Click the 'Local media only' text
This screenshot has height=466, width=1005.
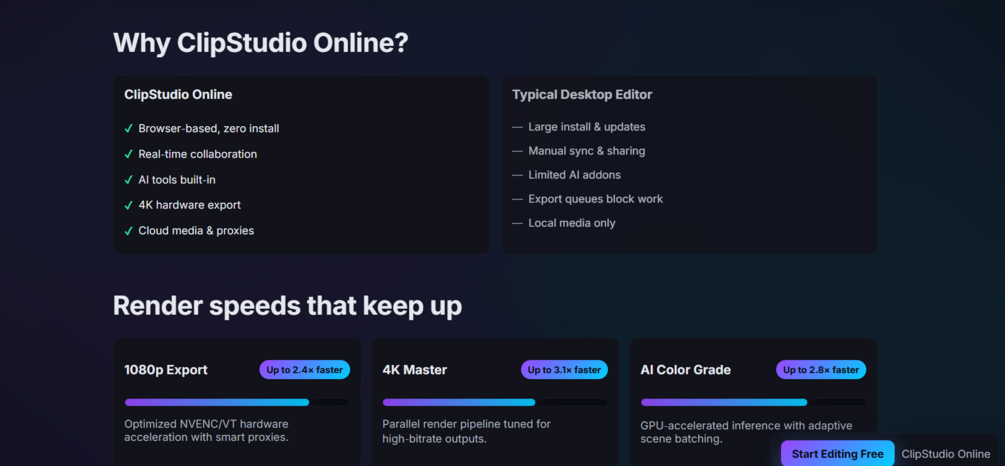(572, 223)
